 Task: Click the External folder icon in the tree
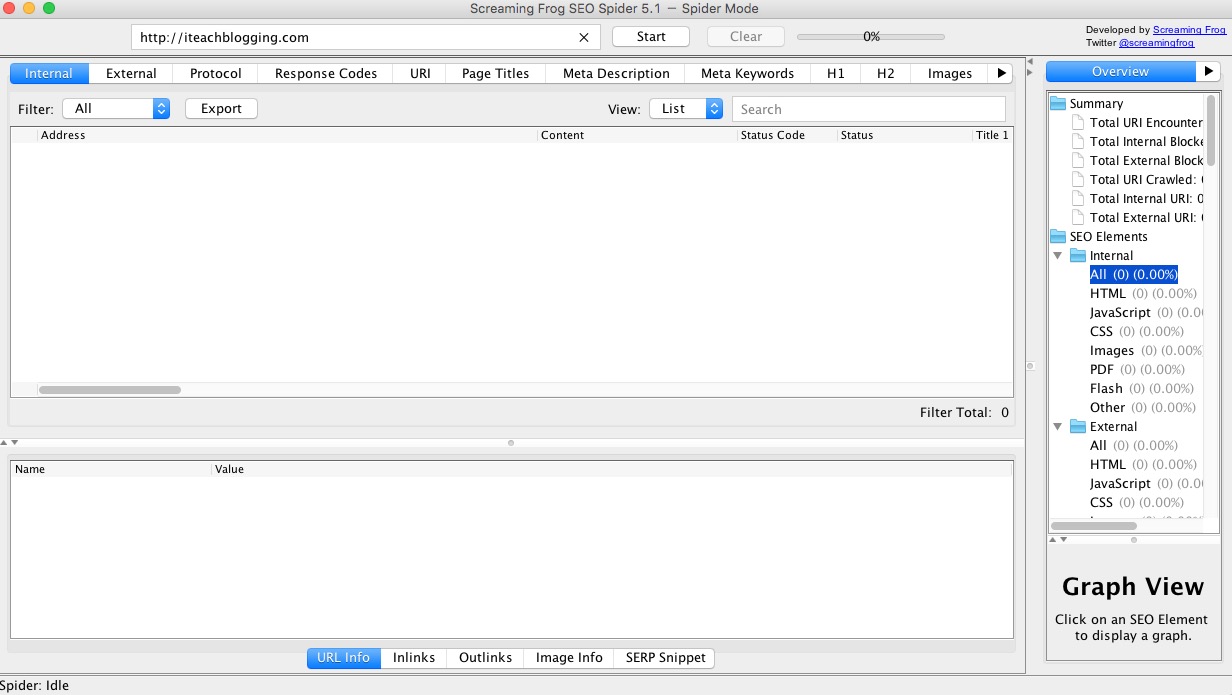coord(1078,427)
